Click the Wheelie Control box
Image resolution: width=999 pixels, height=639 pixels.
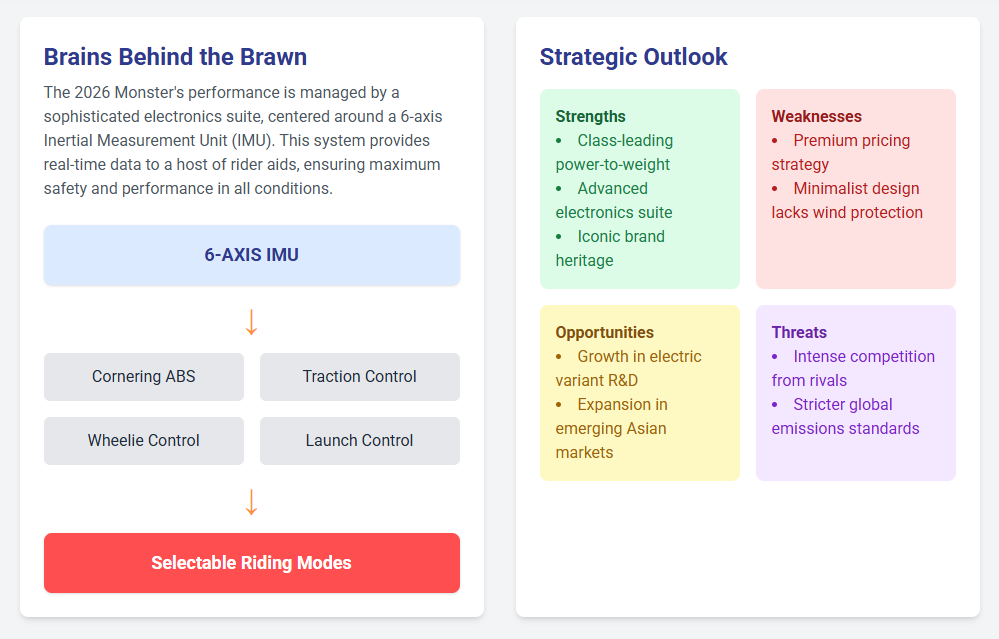[x=144, y=441]
